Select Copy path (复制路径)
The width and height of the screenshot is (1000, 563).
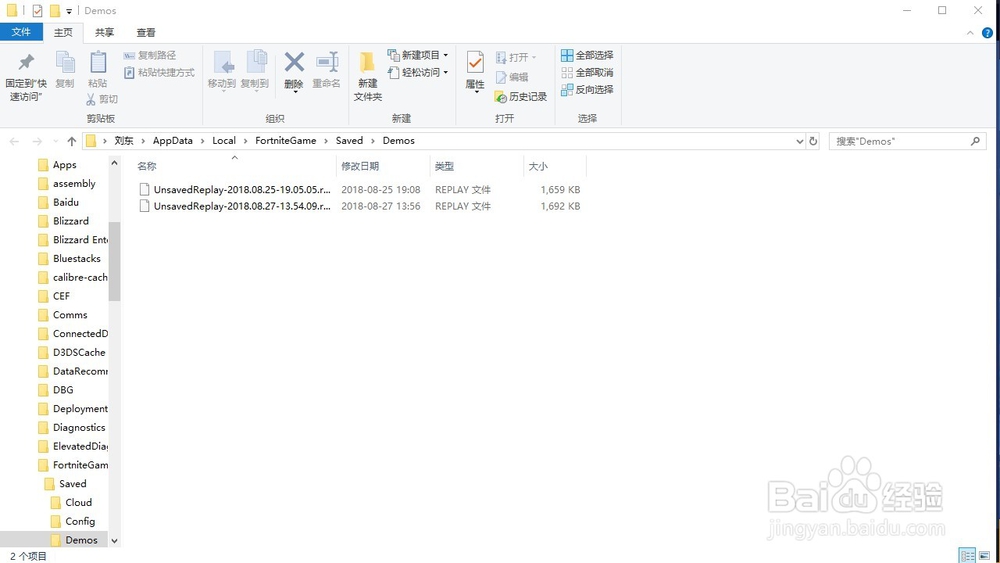150,55
